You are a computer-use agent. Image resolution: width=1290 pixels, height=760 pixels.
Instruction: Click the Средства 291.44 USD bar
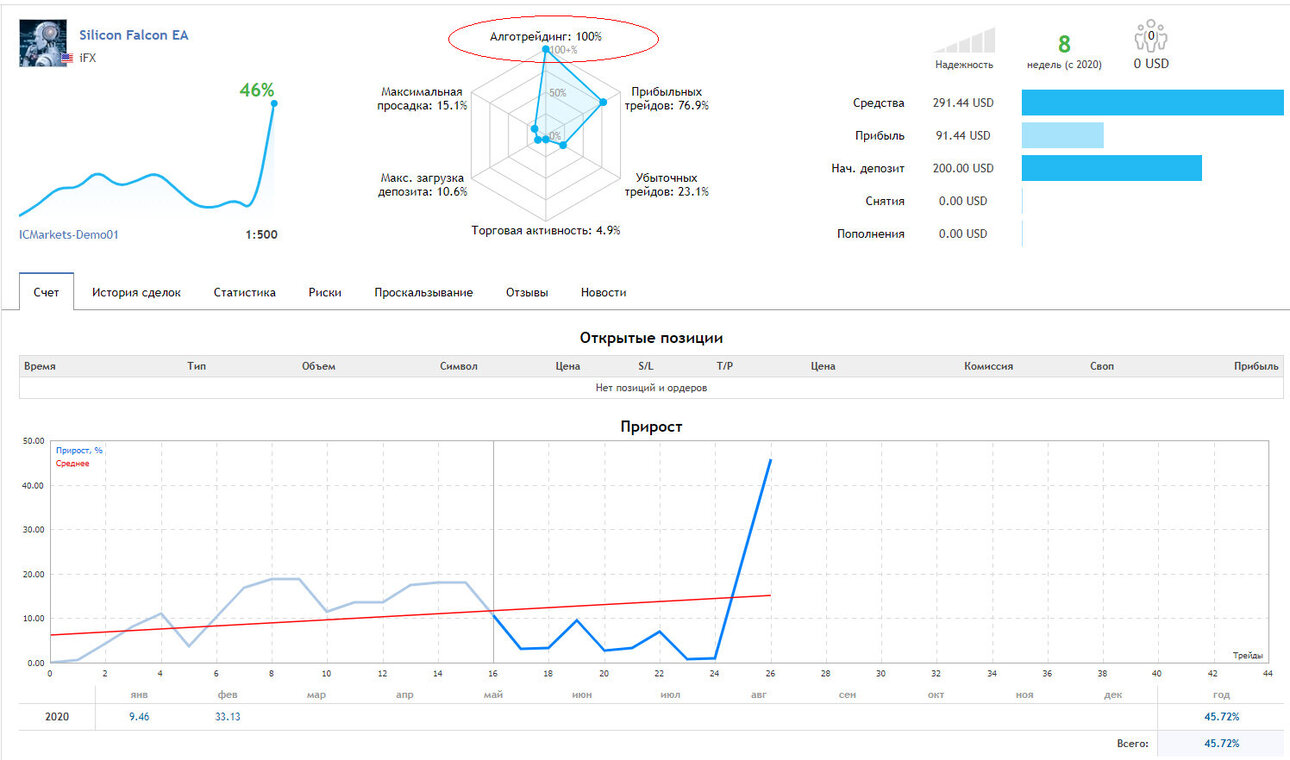pos(1152,103)
